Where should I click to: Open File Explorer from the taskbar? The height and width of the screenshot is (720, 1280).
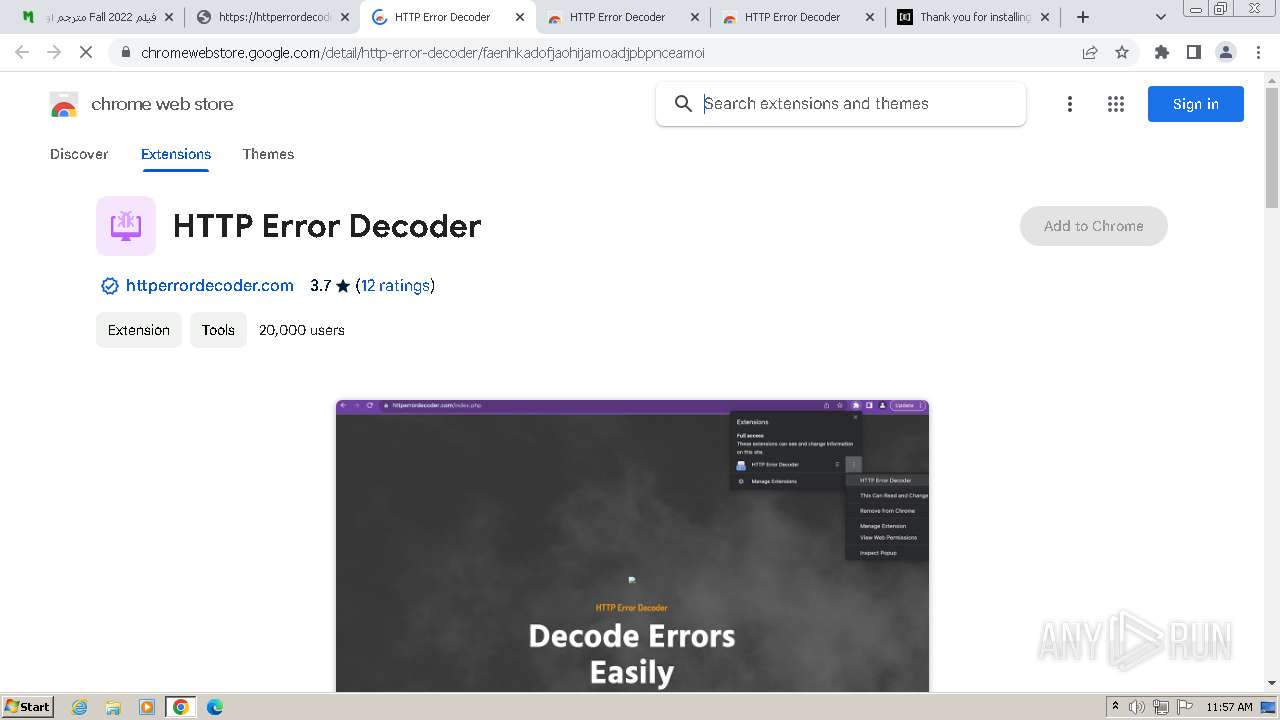pyautogui.click(x=113, y=707)
